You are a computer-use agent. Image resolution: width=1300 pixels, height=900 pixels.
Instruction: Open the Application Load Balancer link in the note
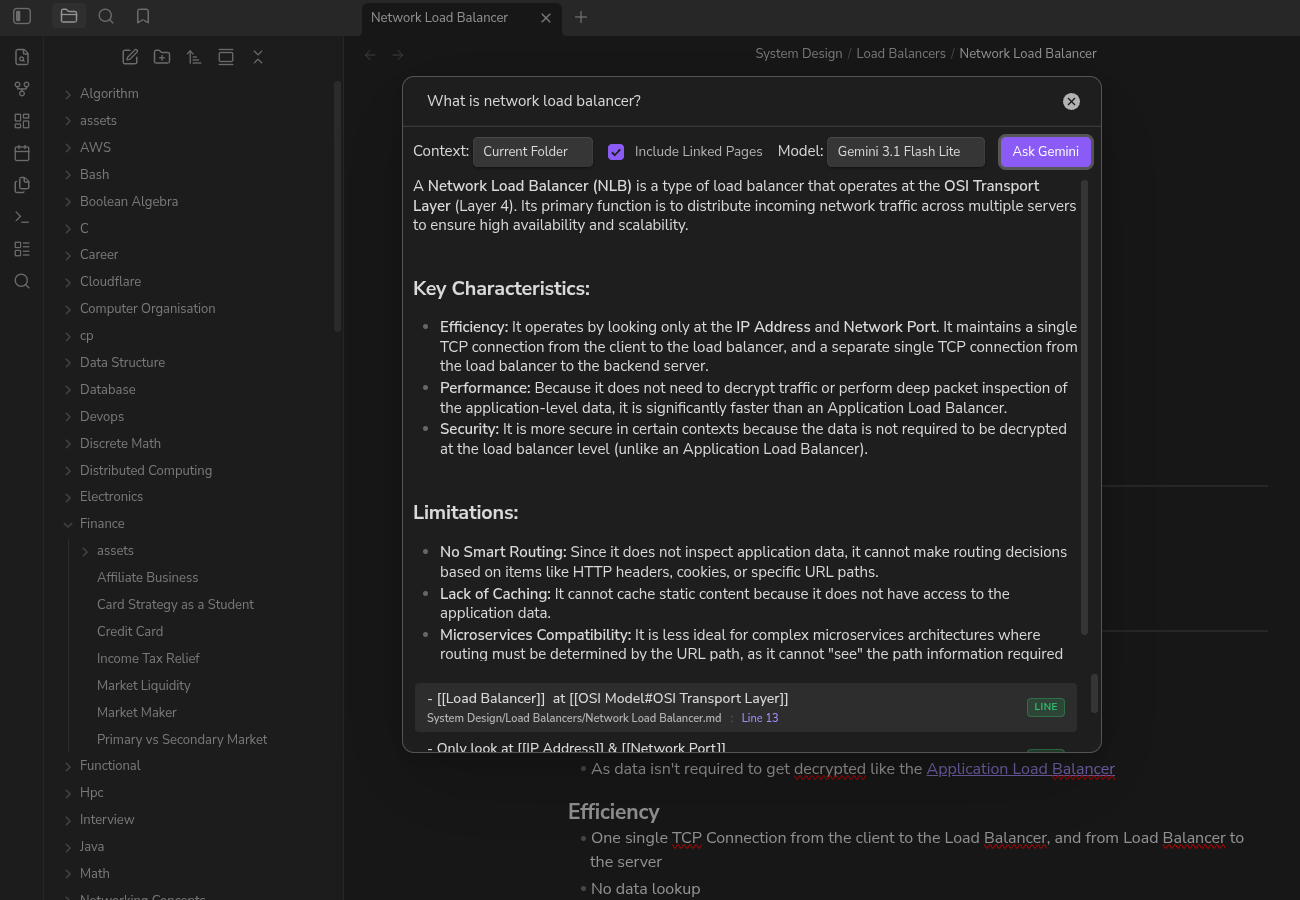click(x=1020, y=769)
